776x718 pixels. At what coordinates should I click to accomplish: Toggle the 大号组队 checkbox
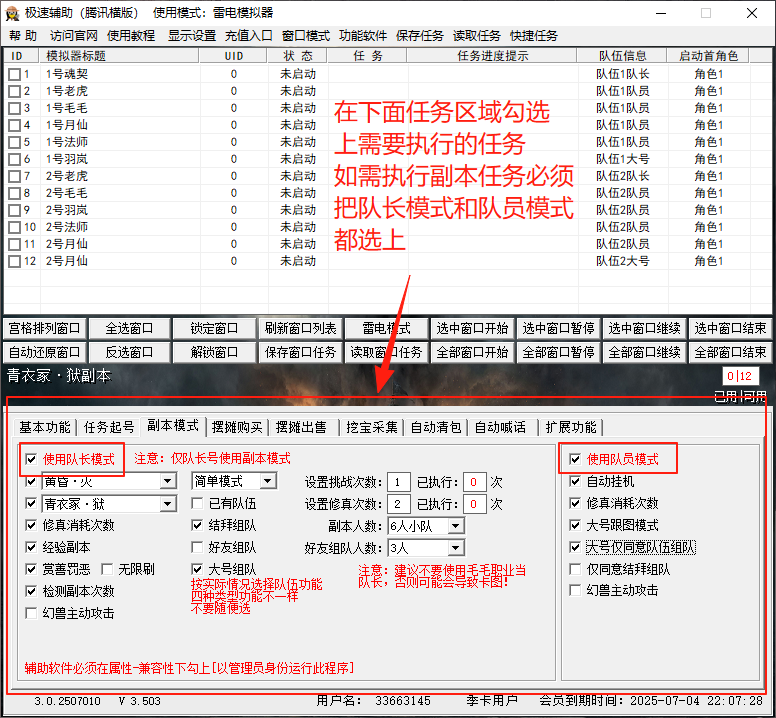(197, 569)
